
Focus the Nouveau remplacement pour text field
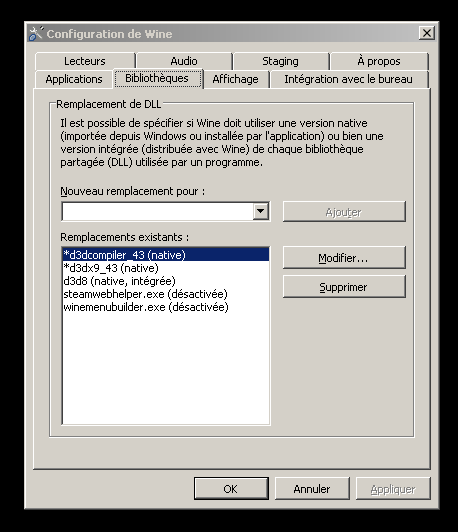(x=158, y=211)
